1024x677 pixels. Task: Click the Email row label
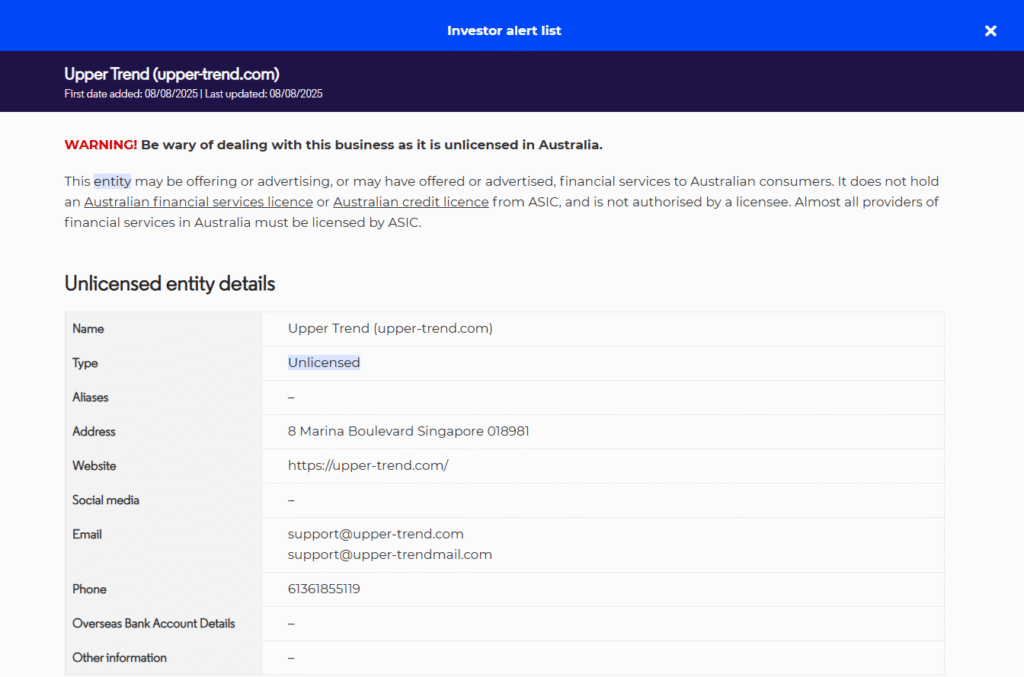pyautogui.click(x=87, y=534)
